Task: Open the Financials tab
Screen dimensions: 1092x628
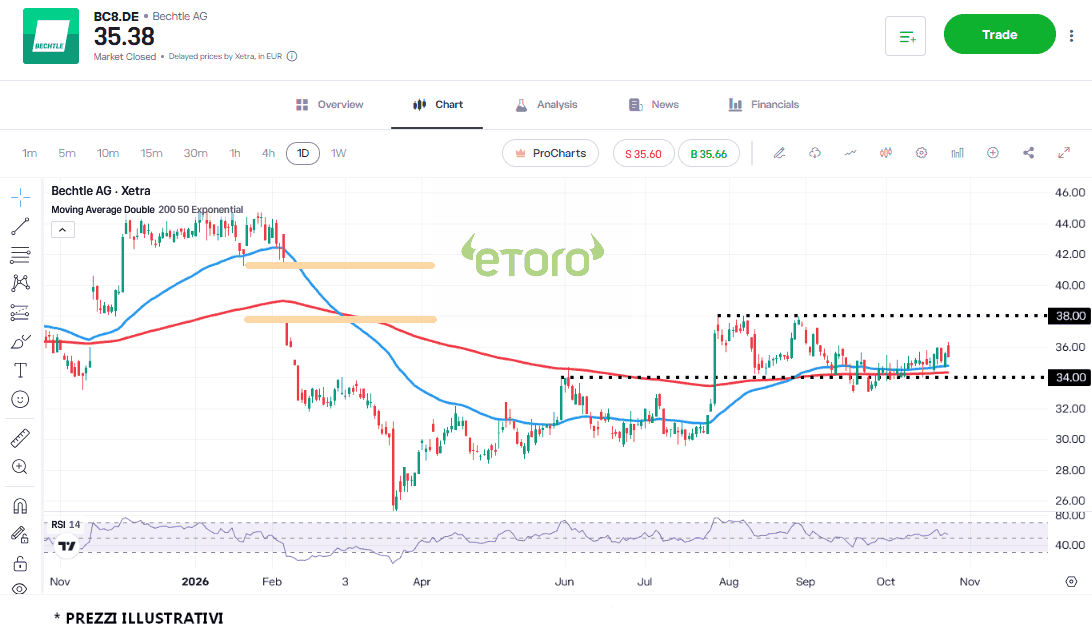Action: (764, 104)
